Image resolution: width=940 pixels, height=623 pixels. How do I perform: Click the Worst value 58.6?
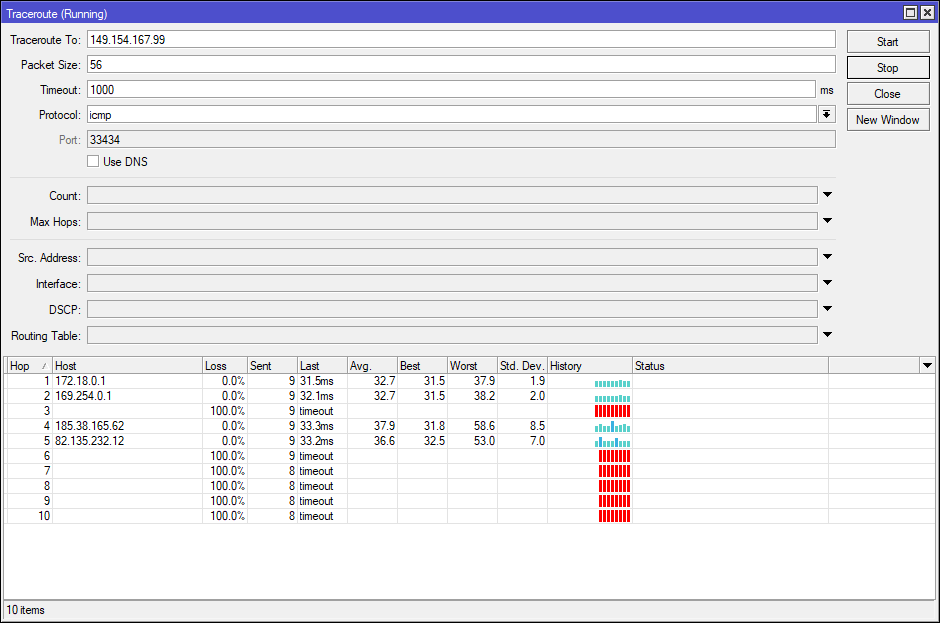coord(484,426)
